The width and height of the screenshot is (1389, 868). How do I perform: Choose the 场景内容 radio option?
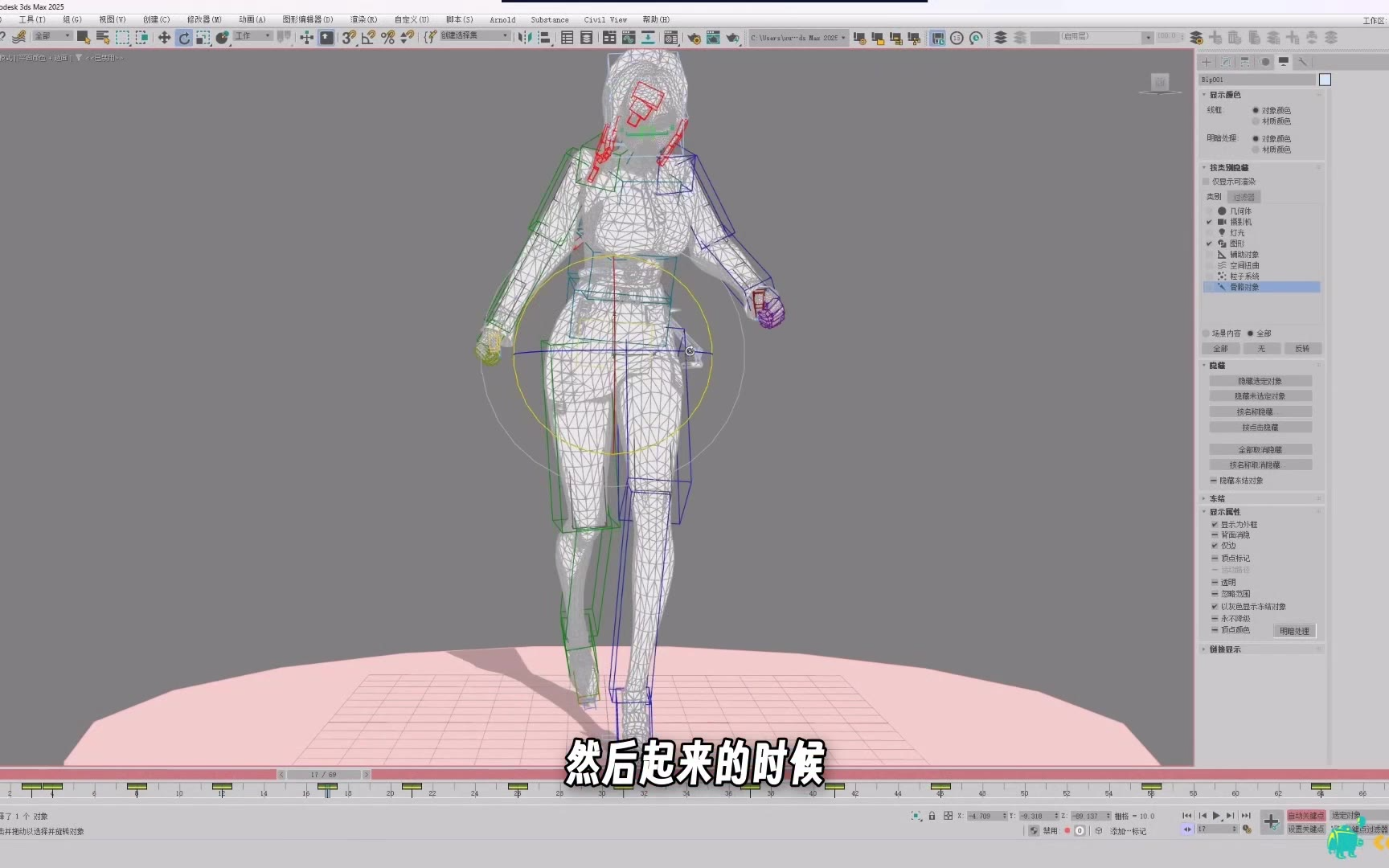[1207, 334]
